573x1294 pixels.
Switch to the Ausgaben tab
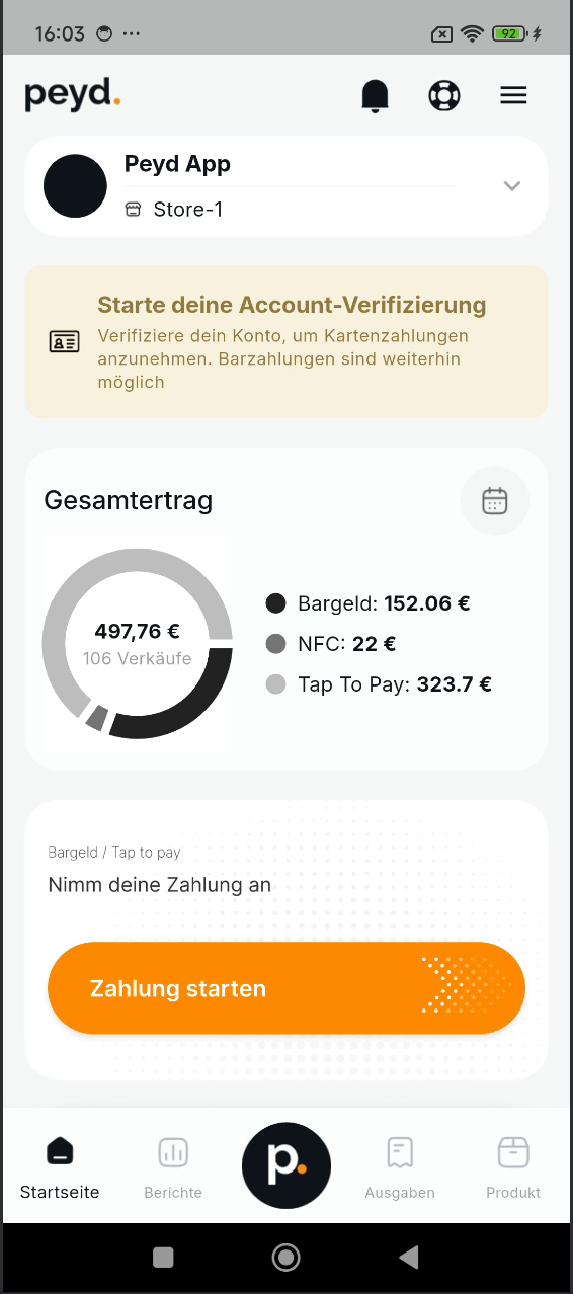click(400, 1167)
